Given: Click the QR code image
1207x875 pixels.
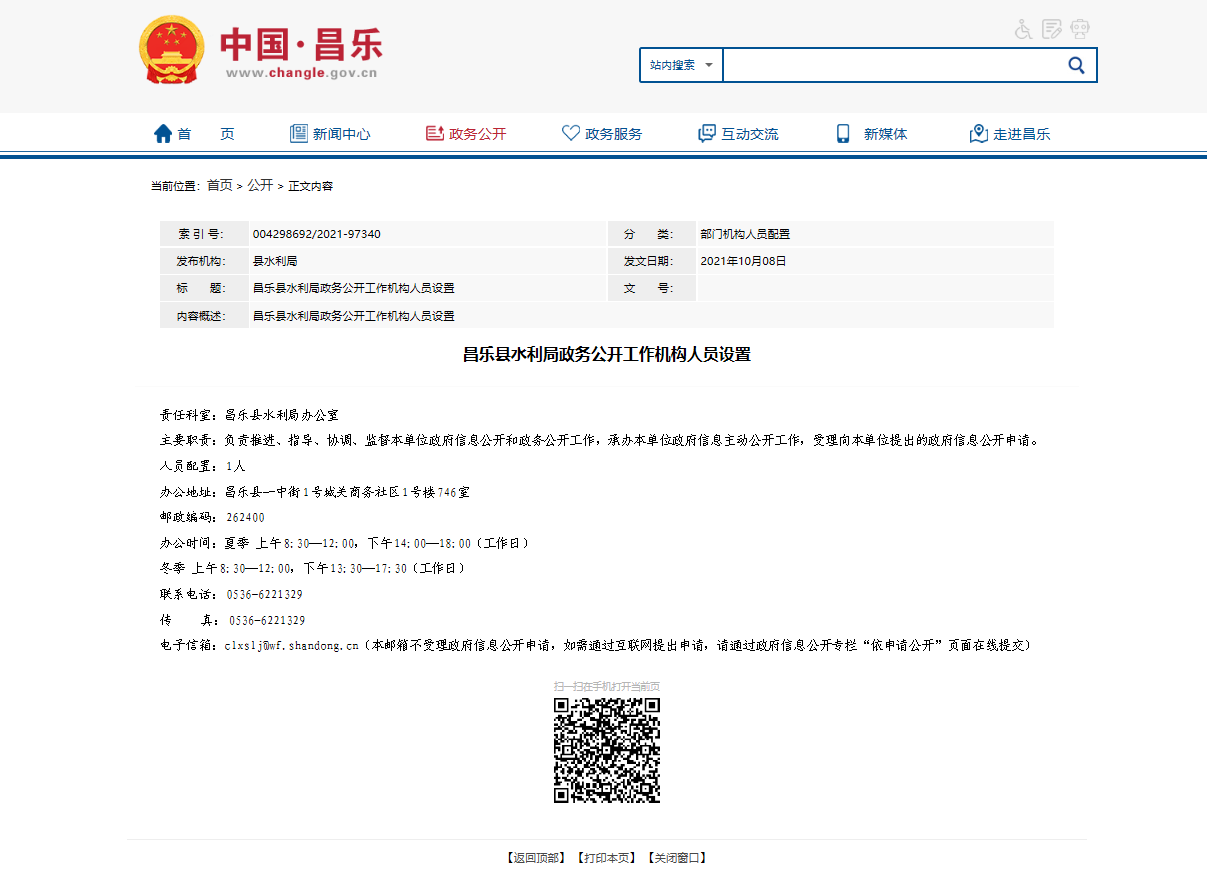Looking at the screenshot, I should pyautogui.click(x=607, y=750).
